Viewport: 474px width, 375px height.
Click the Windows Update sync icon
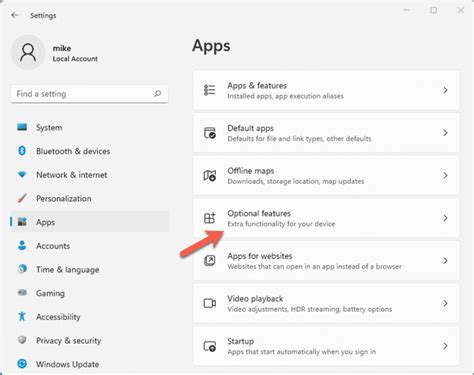click(x=22, y=364)
